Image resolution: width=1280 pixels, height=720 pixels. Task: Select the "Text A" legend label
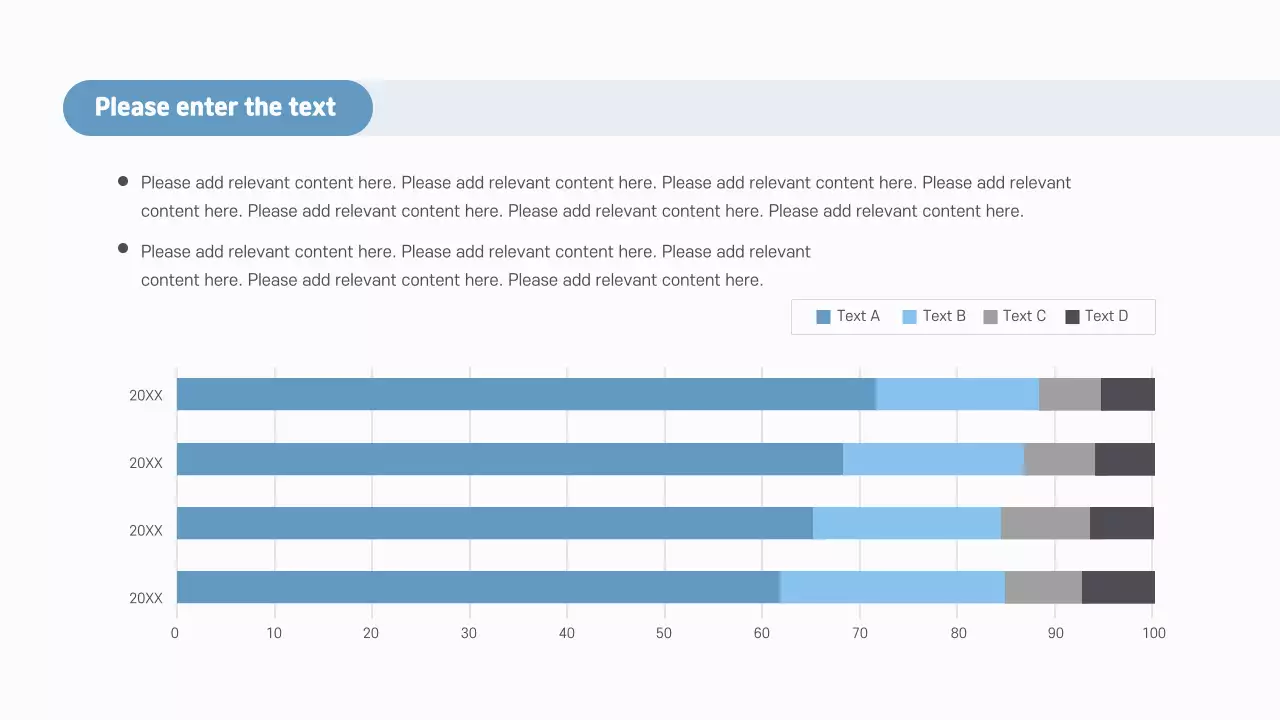pyautogui.click(x=858, y=316)
